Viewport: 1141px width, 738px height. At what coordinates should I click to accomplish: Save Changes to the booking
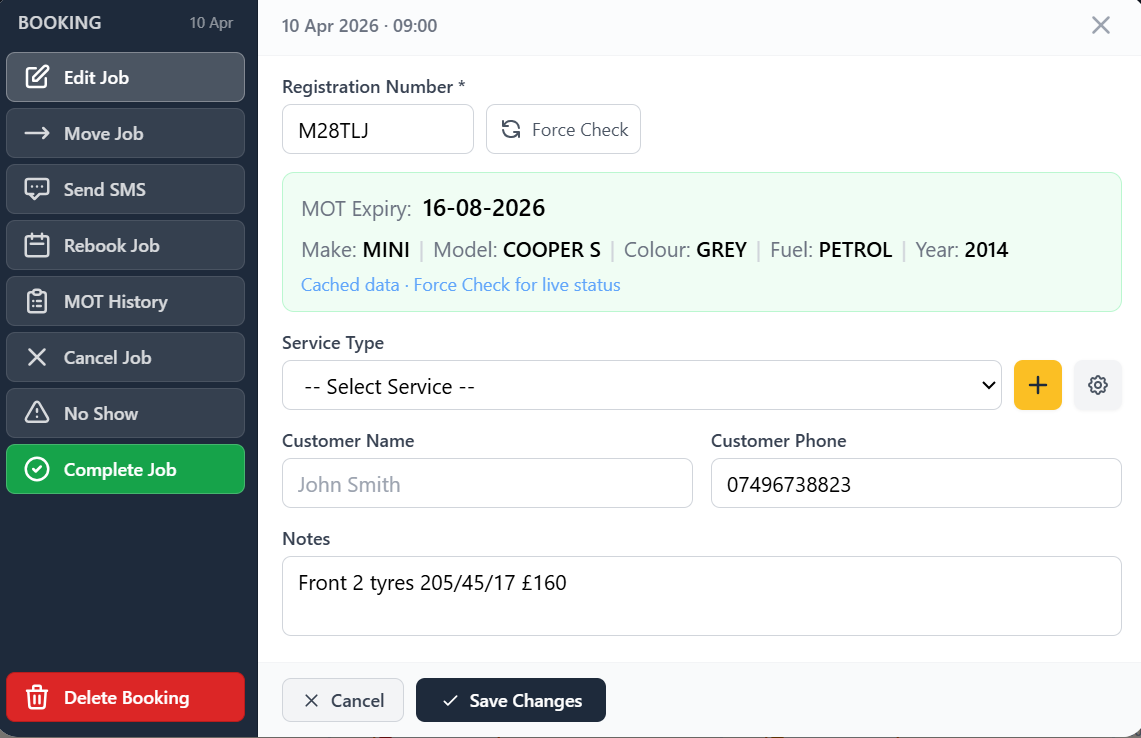[510, 700]
